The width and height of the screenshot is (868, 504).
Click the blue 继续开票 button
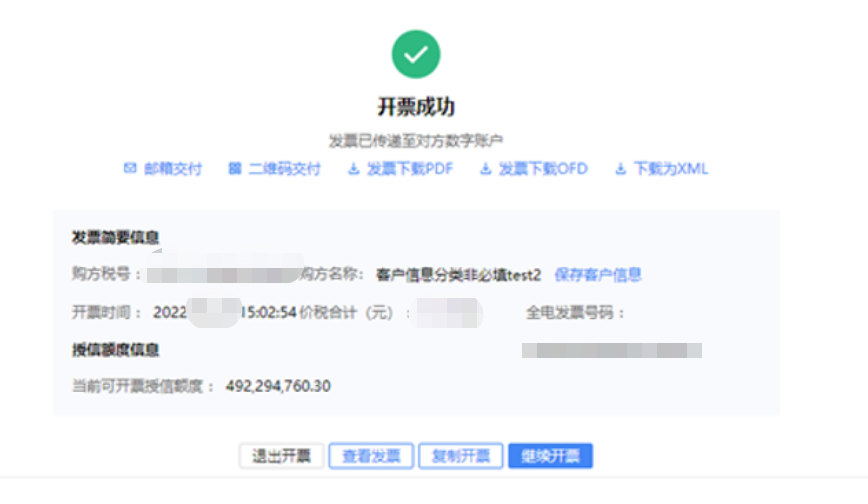(x=550, y=456)
